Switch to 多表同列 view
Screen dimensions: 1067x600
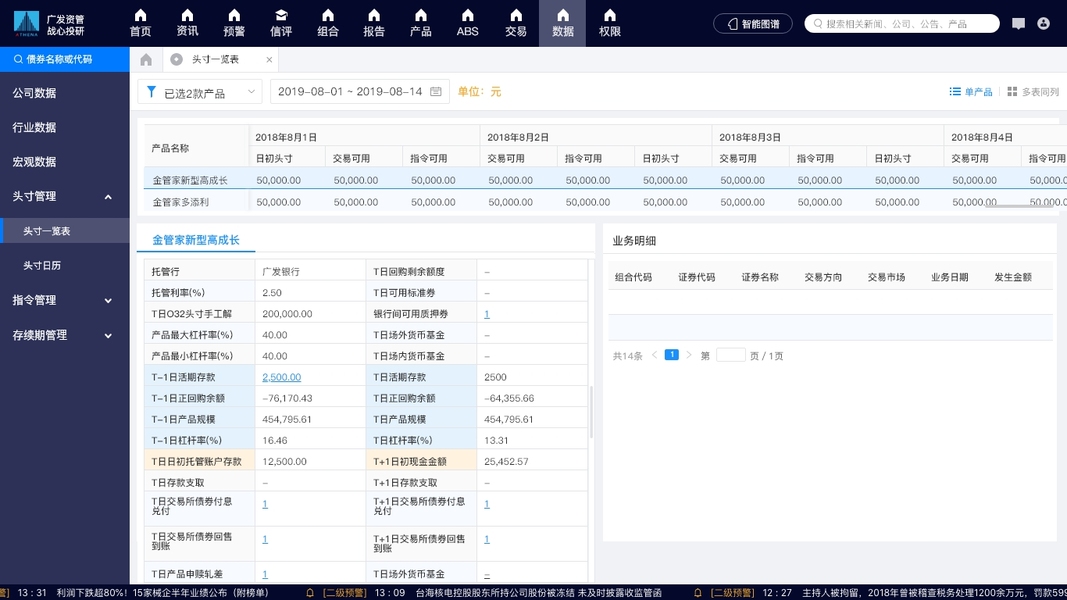click(x=1033, y=92)
